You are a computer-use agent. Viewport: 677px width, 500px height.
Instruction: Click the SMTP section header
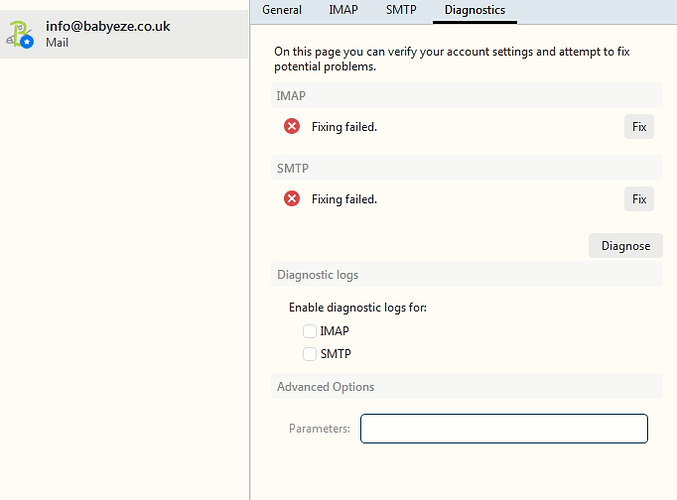tap(292, 168)
